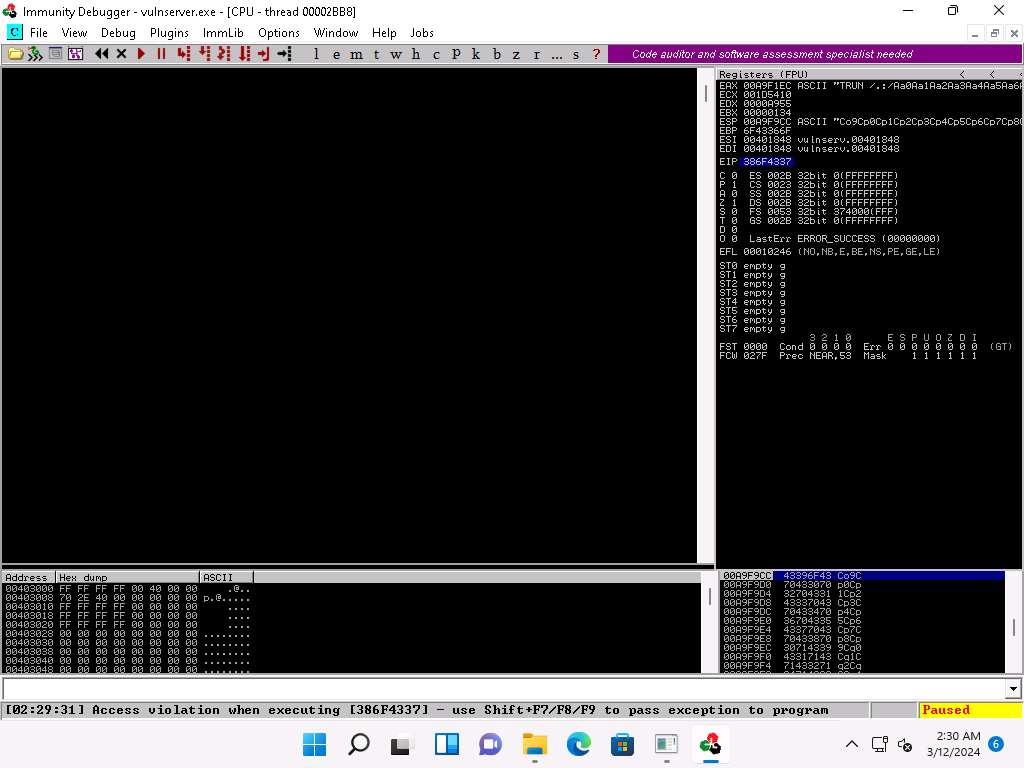Click the Pause execution icon
Screen dimensions: 1024x768
tap(161, 54)
